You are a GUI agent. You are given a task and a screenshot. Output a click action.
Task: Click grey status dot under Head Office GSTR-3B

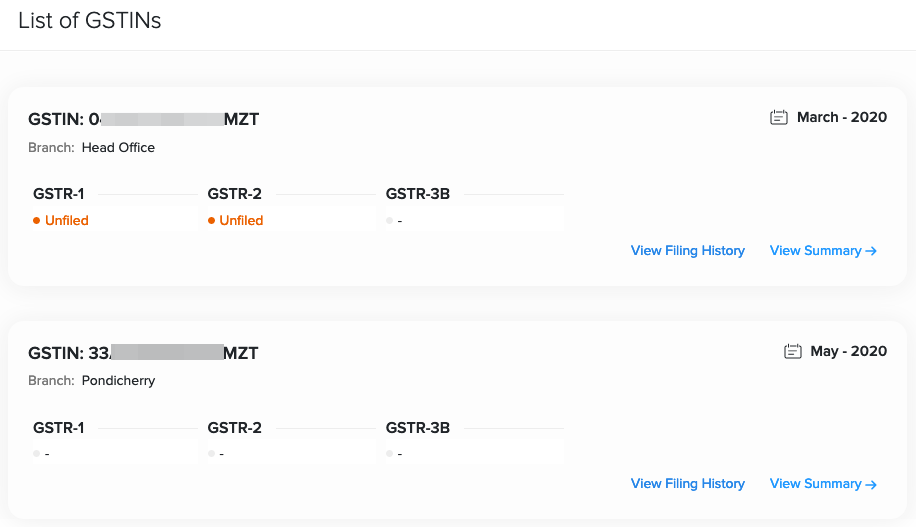[390, 221]
